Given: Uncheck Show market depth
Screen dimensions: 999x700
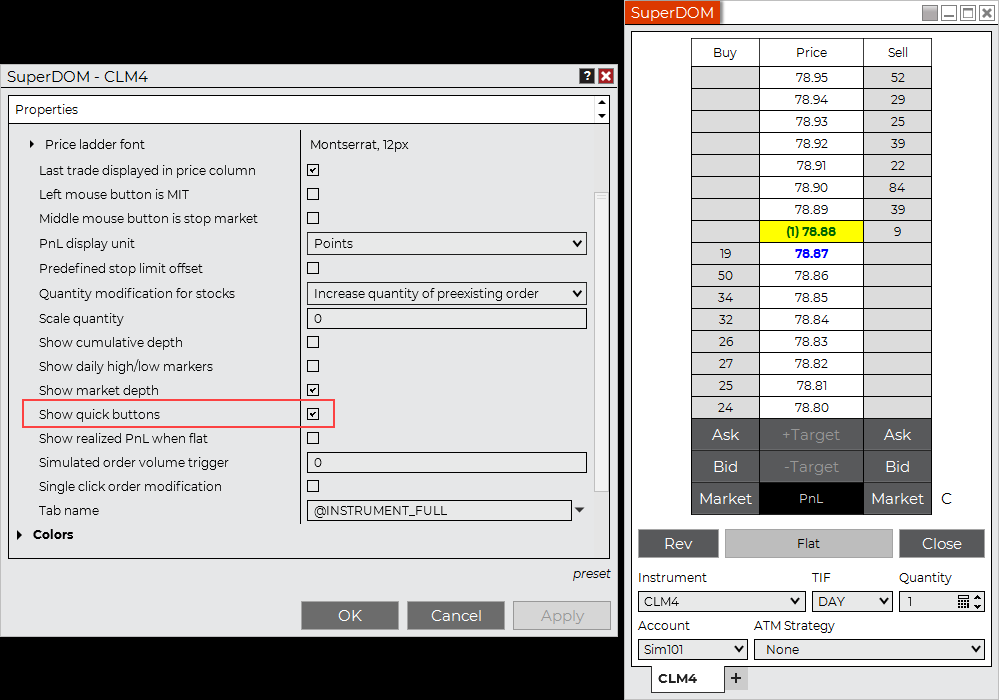Looking at the screenshot, I should [x=313, y=390].
